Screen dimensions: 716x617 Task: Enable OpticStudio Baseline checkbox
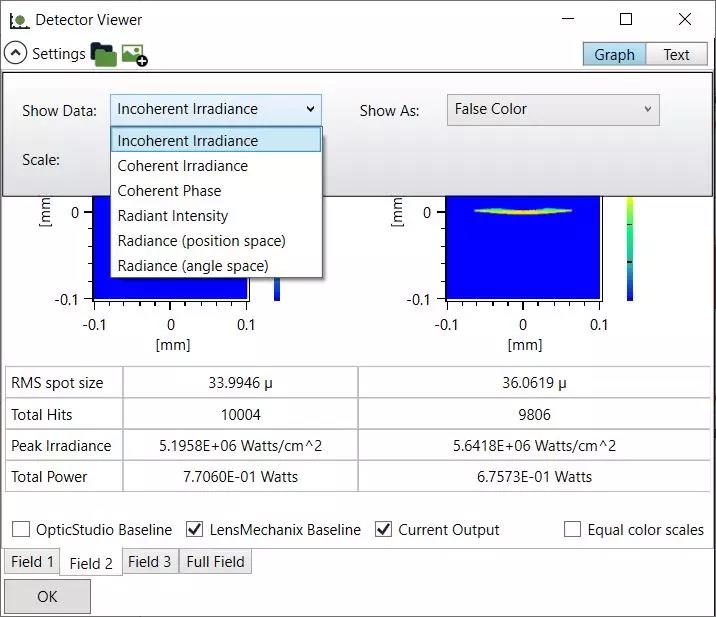click(x=21, y=529)
